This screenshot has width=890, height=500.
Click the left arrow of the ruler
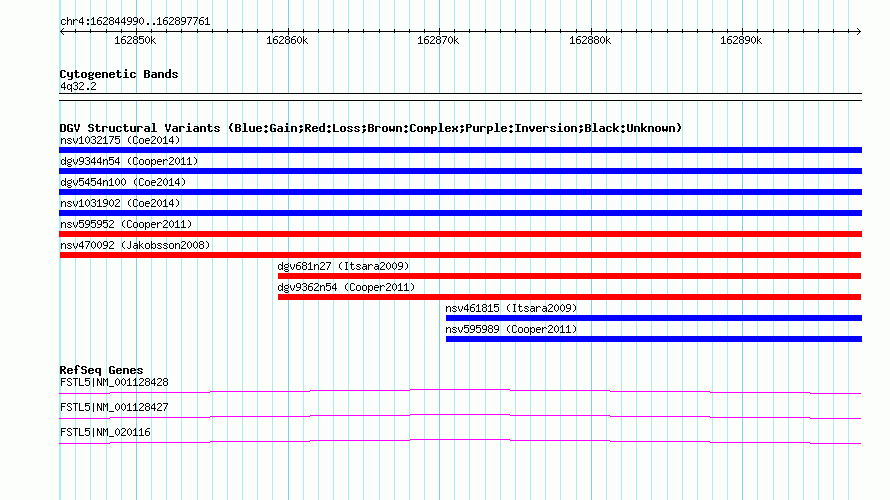[62, 31]
